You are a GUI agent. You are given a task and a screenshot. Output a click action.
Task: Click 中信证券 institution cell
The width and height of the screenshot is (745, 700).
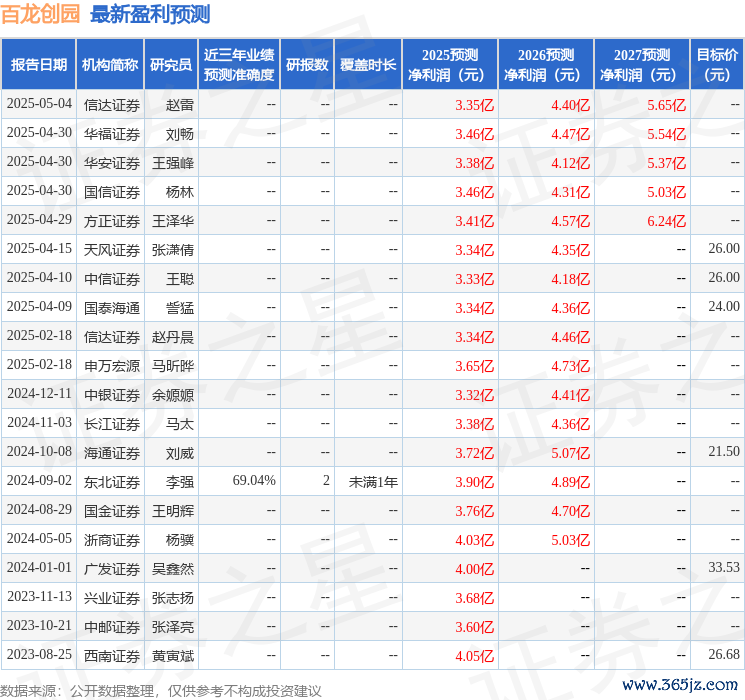112,279
